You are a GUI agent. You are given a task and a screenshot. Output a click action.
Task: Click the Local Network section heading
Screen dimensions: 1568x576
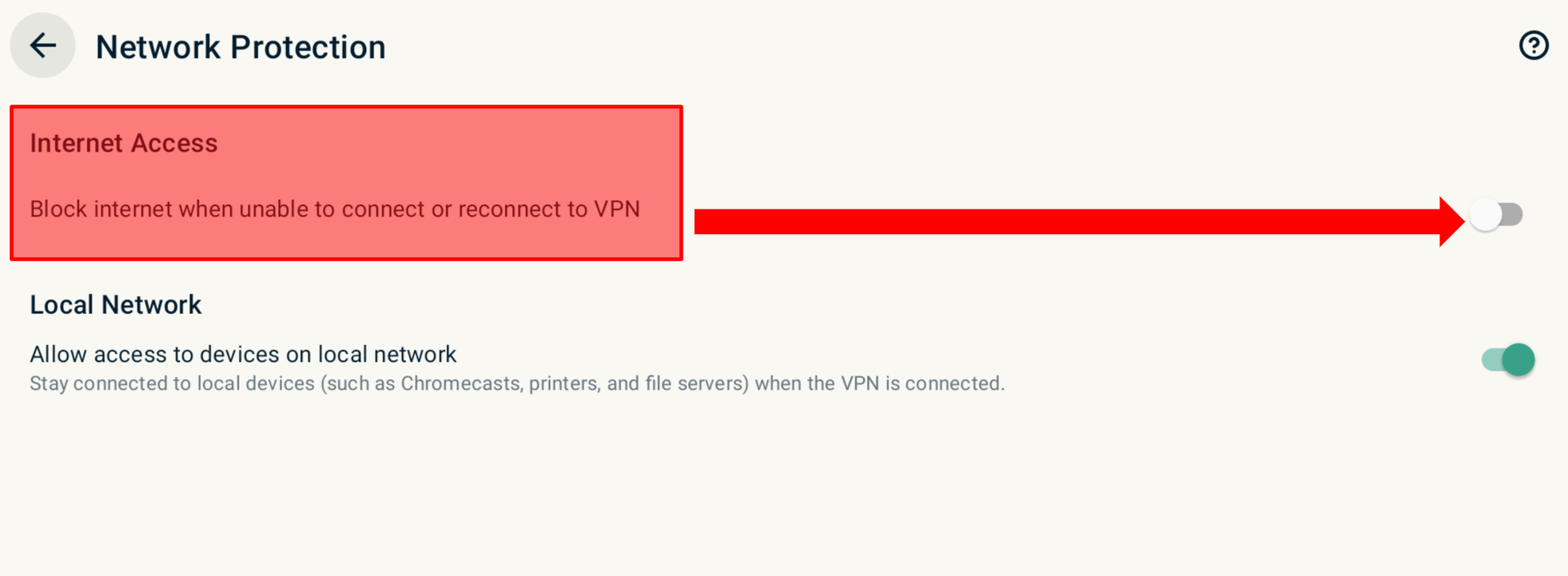pyautogui.click(x=116, y=304)
